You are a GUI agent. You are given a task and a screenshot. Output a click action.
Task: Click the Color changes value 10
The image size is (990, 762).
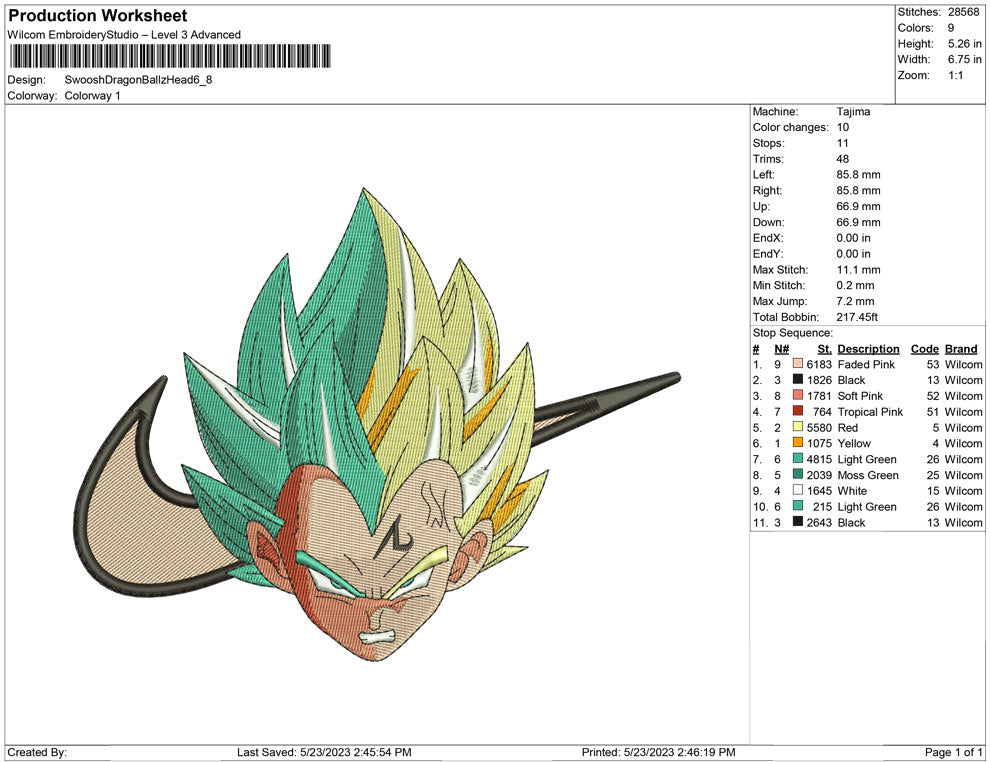843,128
